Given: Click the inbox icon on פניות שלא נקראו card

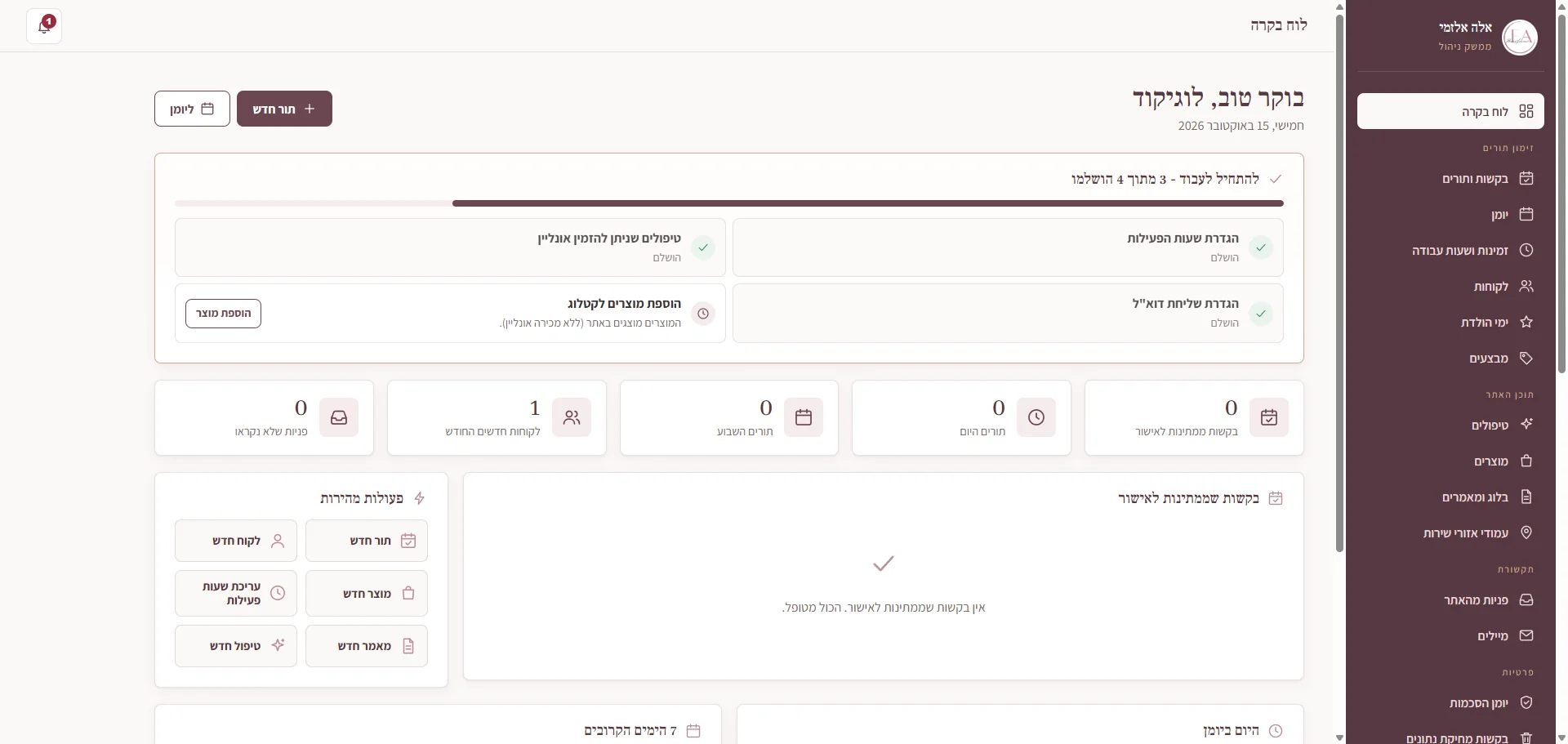Looking at the screenshot, I should click(x=339, y=417).
